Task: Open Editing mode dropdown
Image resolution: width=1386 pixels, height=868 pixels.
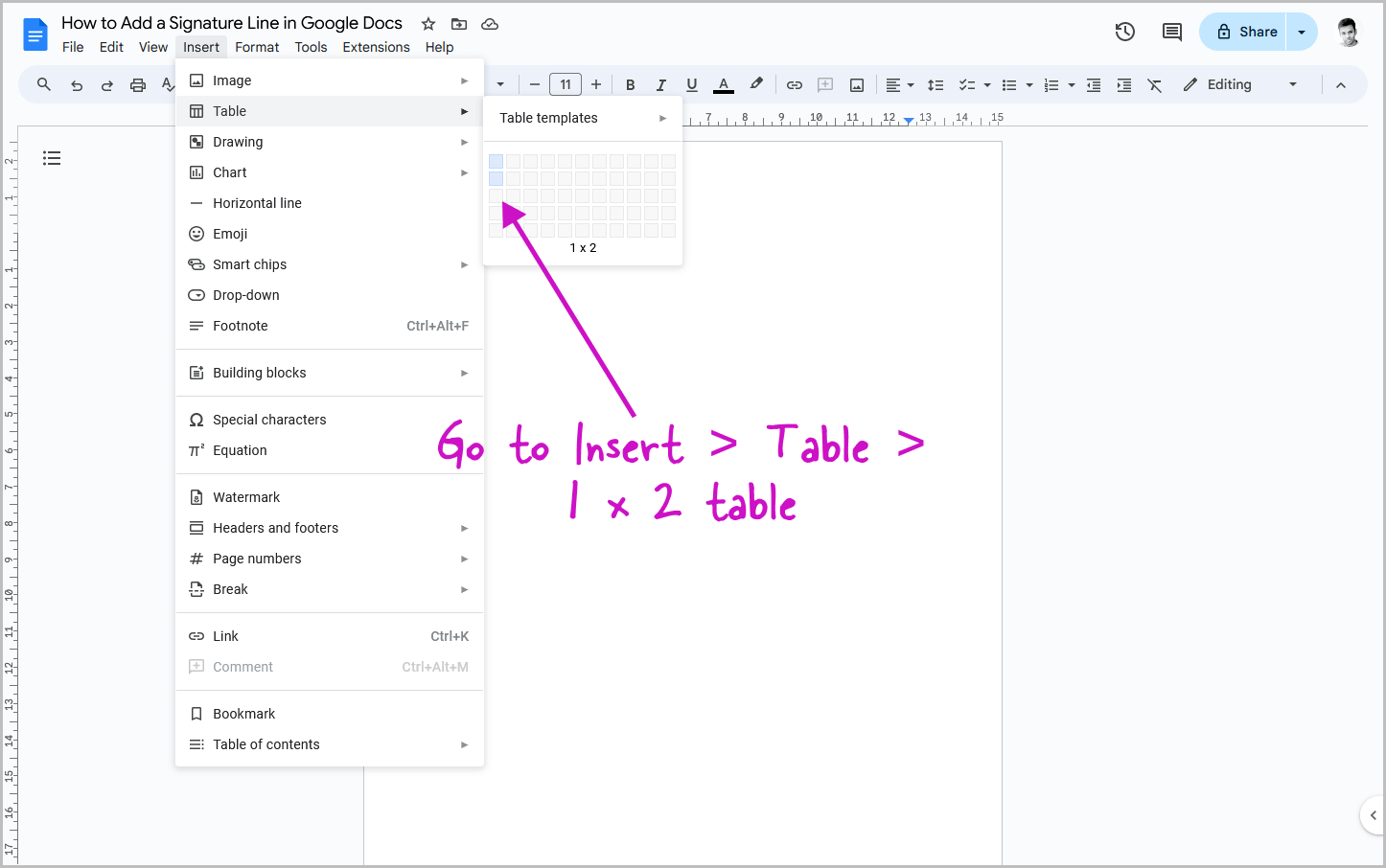Action: 1240,84
